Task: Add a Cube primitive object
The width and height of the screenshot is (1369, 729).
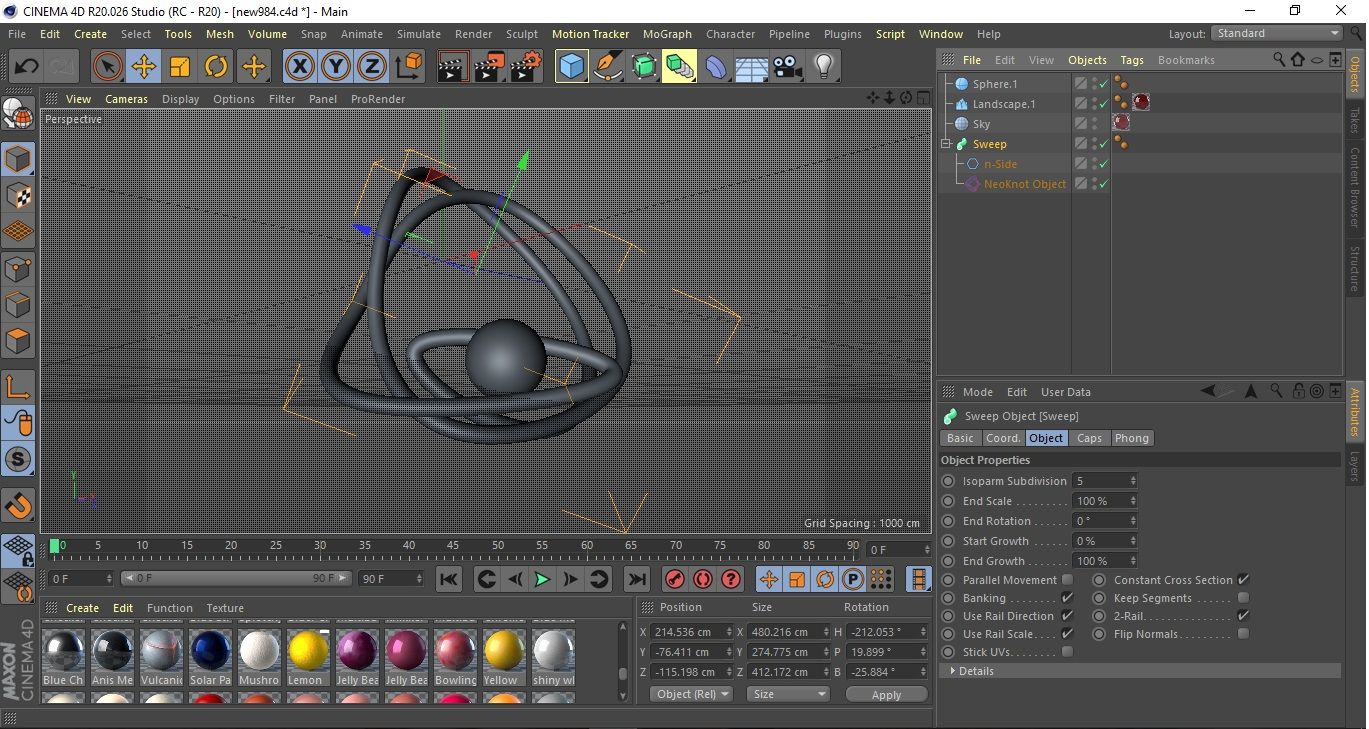Action: click(571, 67)
